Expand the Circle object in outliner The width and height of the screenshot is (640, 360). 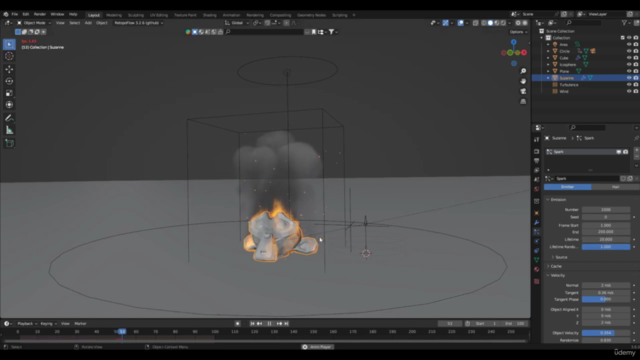tap(548, 51)
